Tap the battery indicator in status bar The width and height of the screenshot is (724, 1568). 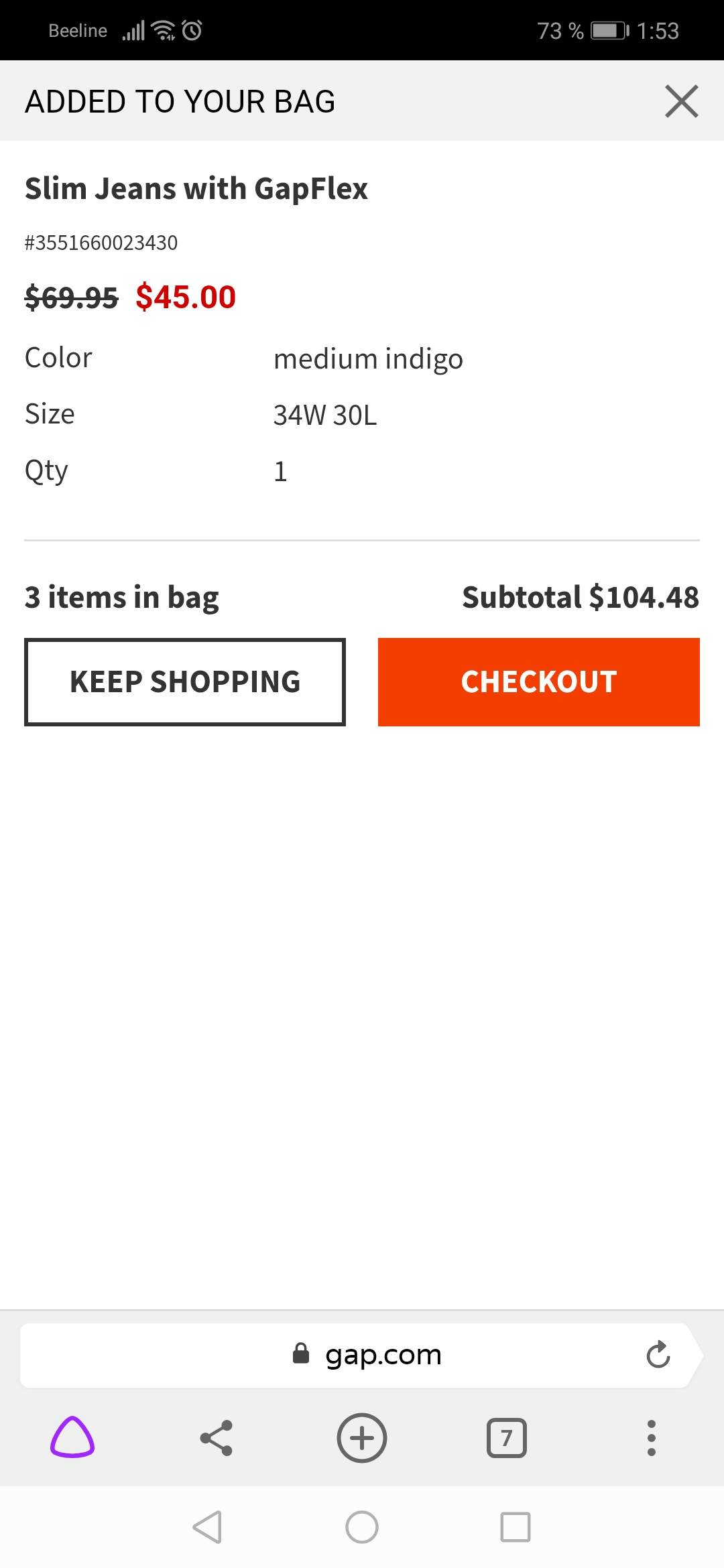(609, 31)
